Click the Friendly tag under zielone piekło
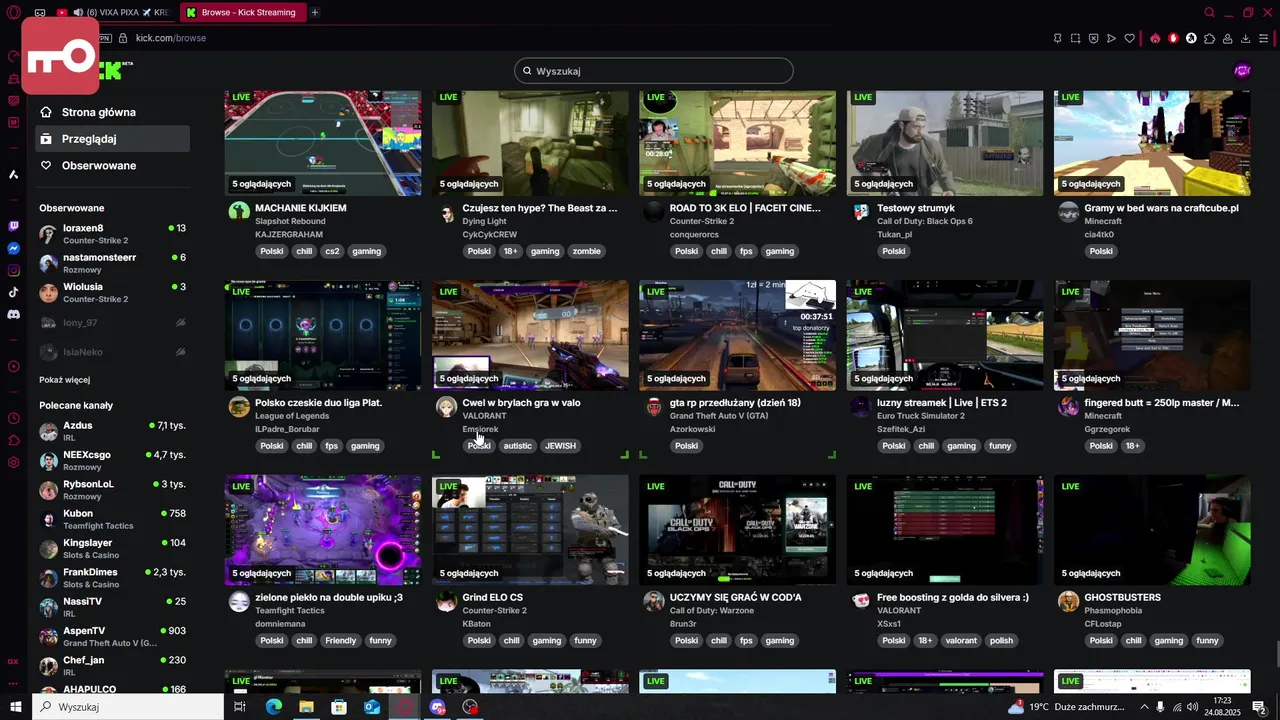 [341, 640]
